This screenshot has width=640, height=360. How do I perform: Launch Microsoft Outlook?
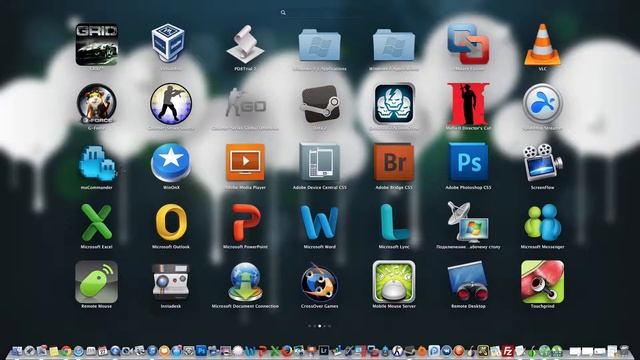coord(171,222)
